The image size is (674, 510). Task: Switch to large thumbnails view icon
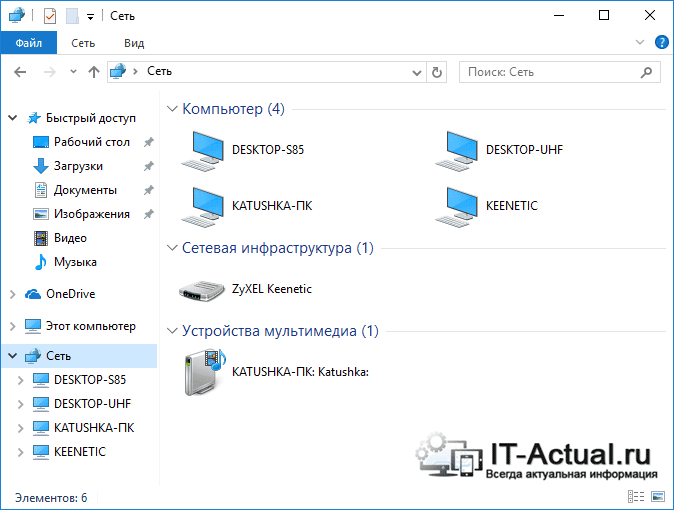coord(658,497)
